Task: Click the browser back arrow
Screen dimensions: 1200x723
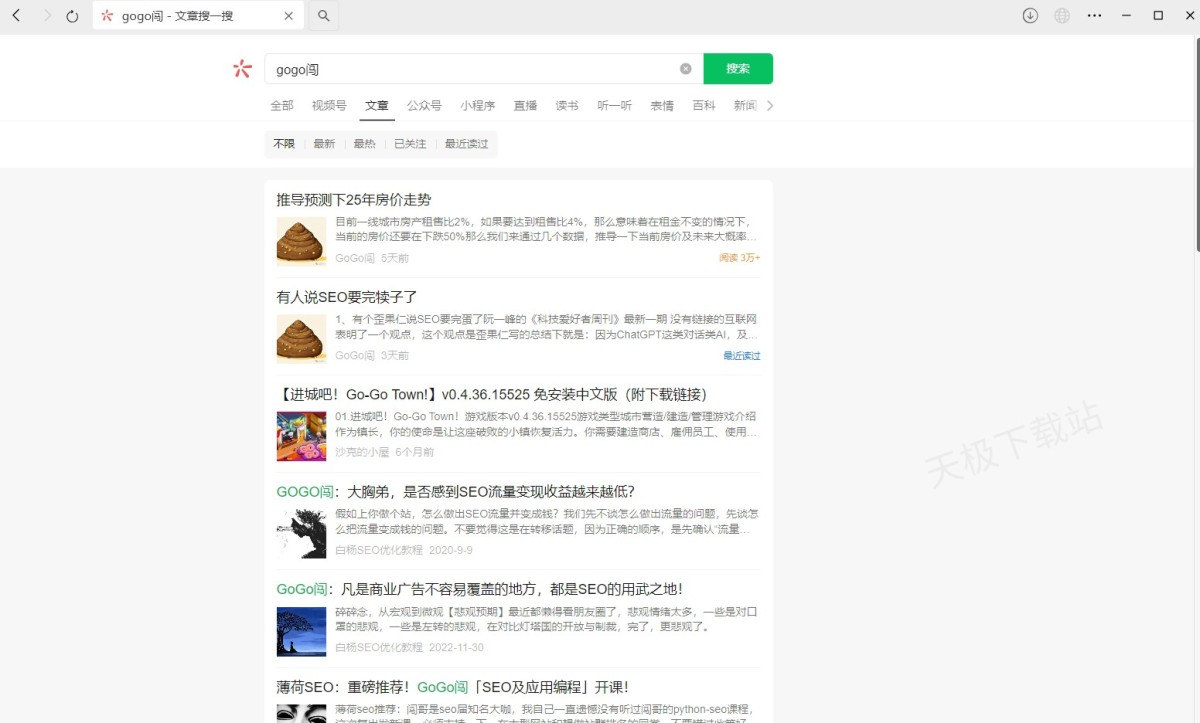Action: (x=16, y=16)
